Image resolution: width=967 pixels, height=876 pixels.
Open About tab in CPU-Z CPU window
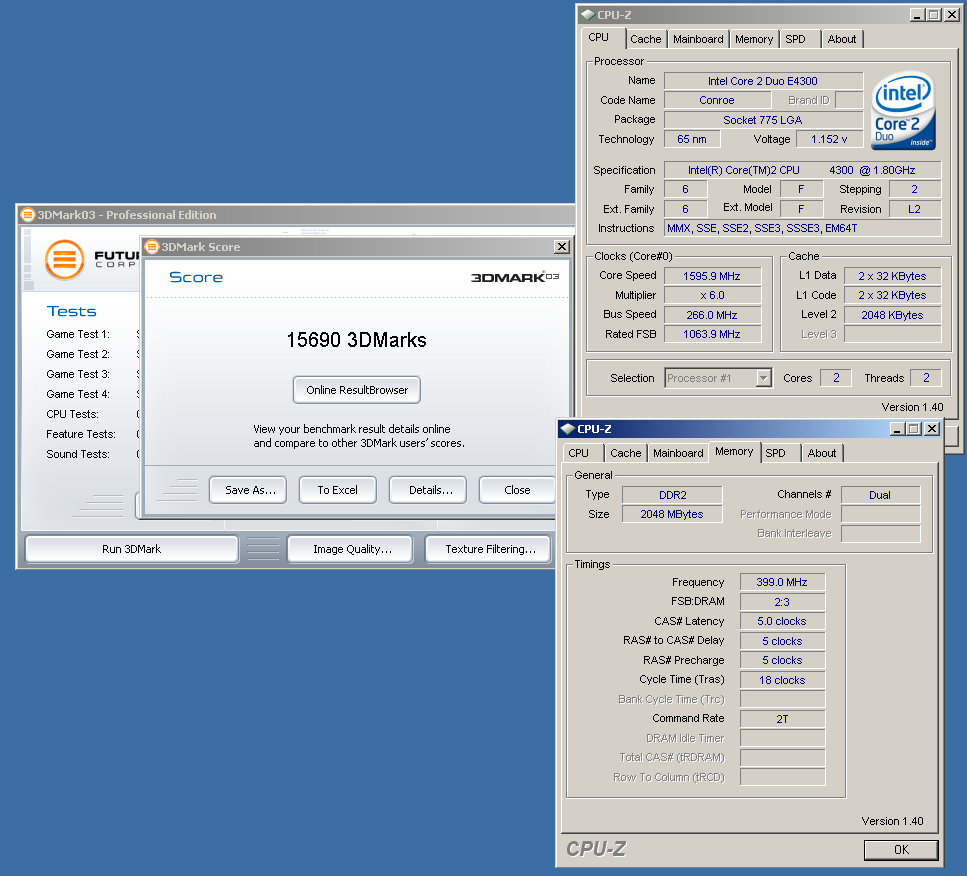click(x=842, y=39)
